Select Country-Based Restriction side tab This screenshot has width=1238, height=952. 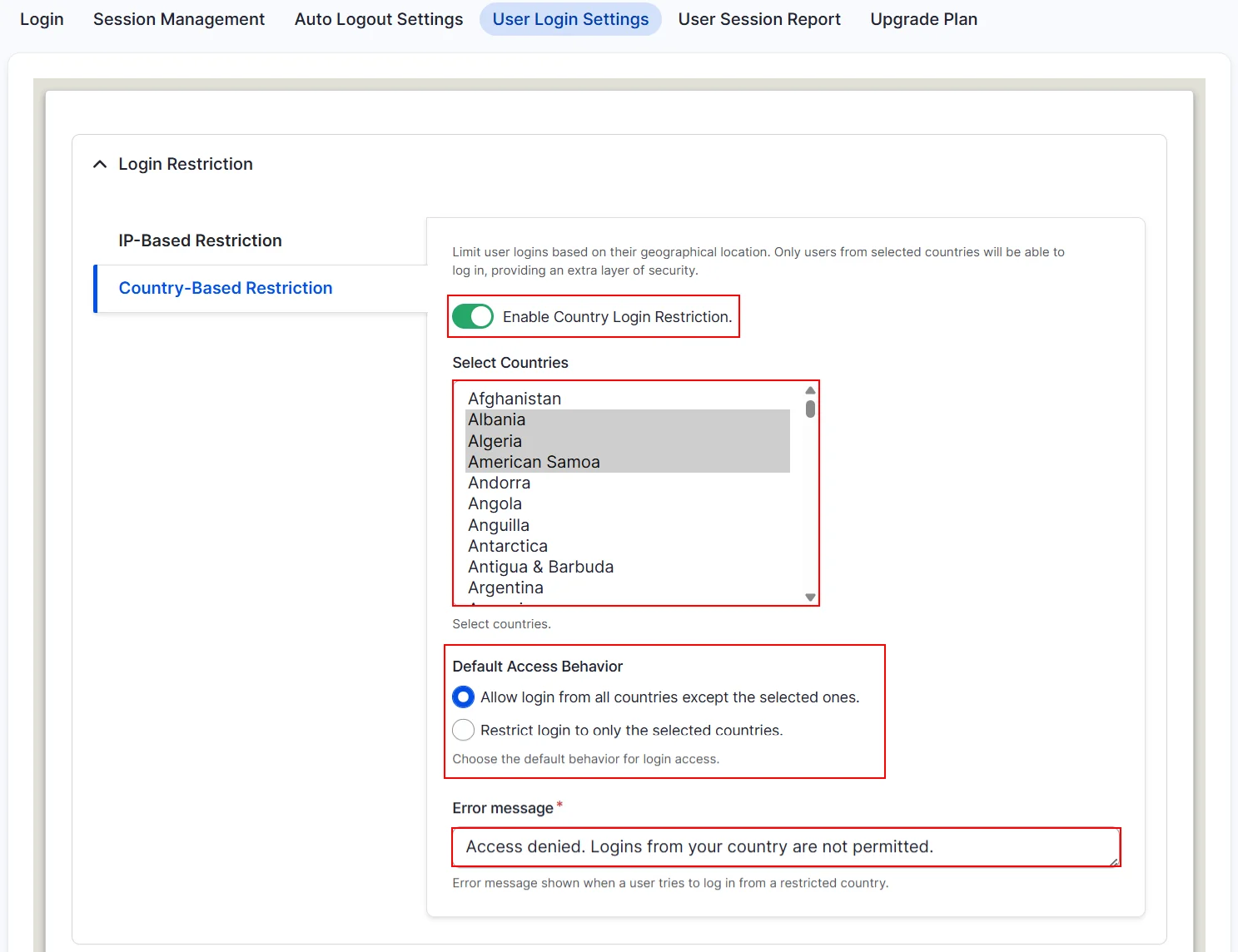[x=261, y=288]
